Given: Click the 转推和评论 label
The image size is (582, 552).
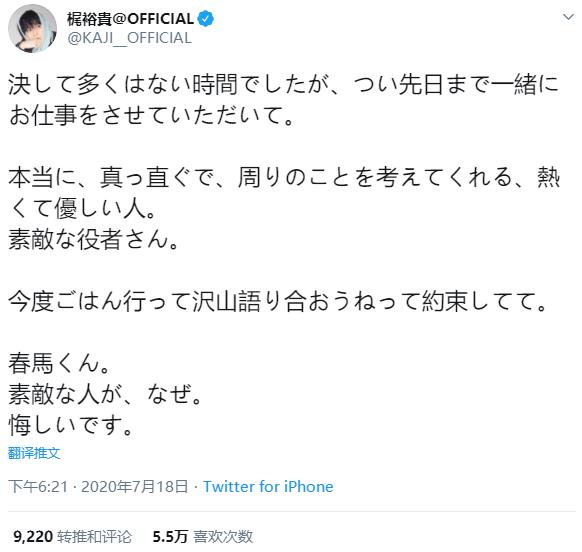Looking at the screenshot, I should pyautogui.click(x=94, y=536).
